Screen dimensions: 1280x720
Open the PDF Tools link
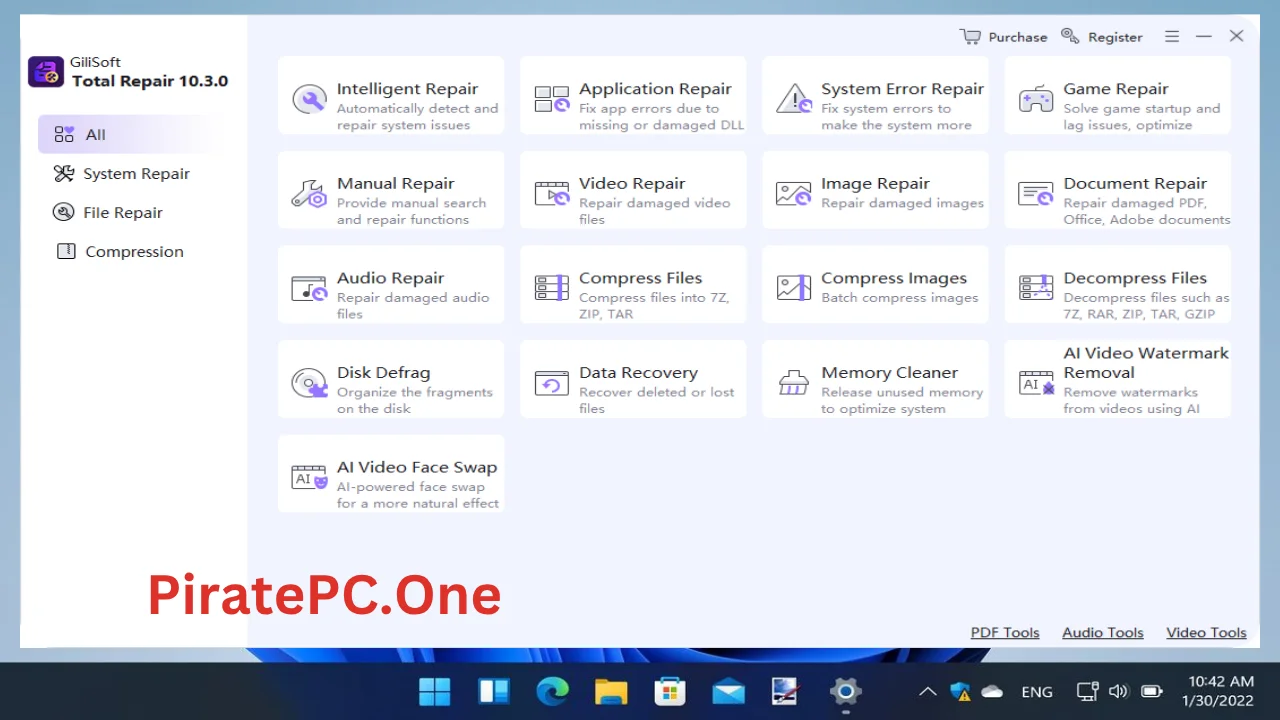pyautogui.click(x=1005, y=632)
